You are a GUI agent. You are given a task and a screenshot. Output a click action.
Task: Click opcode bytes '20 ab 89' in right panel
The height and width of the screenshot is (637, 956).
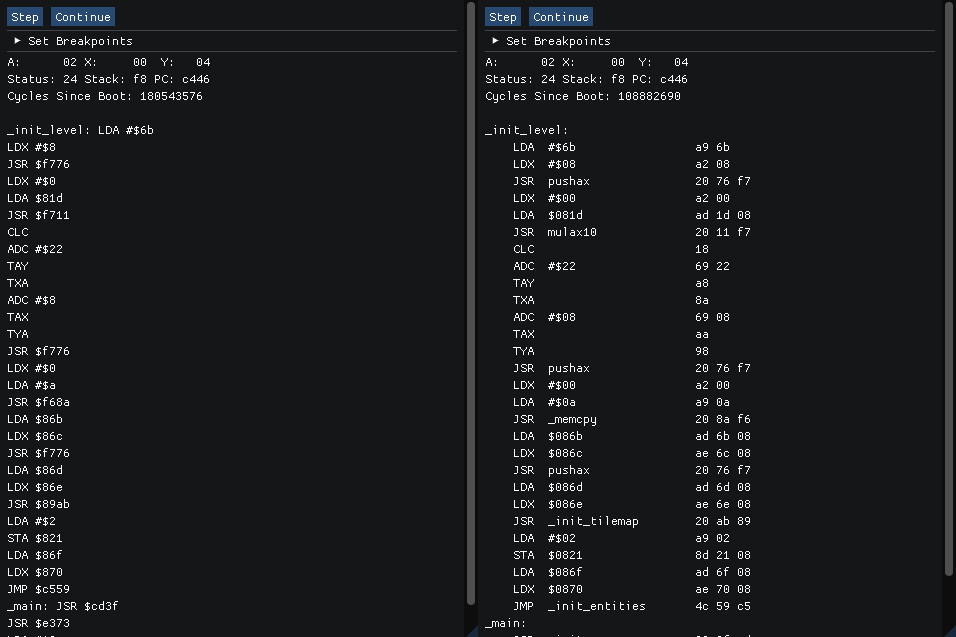[723, 521]
